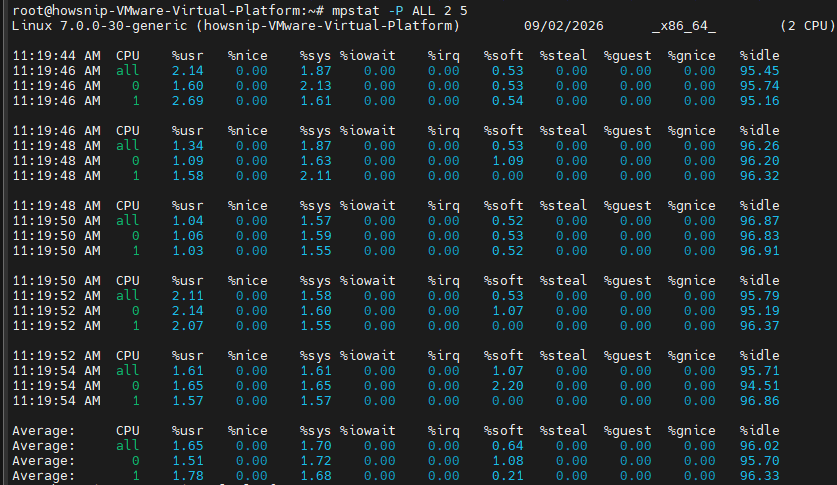
Task: Pick the %idle value "95.16"
Action: pyautogui.click(x=760, y=100)
